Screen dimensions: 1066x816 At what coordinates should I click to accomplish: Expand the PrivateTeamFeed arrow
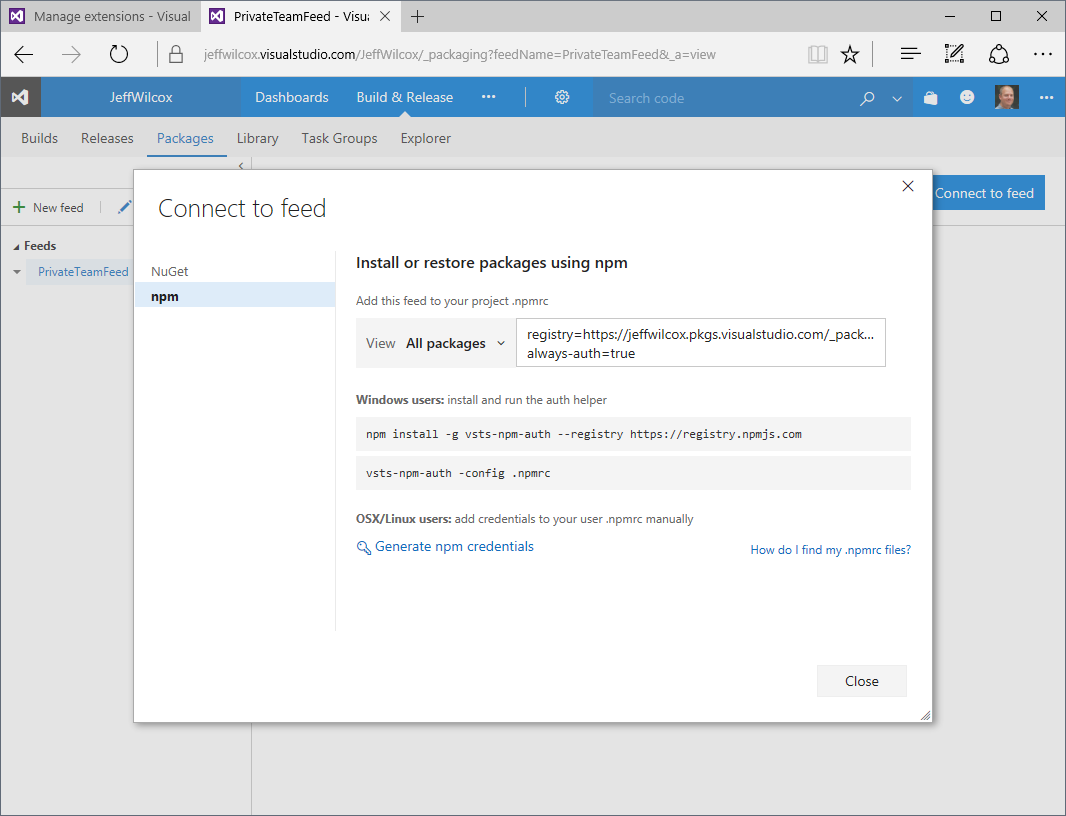click(x=17, y=272)
